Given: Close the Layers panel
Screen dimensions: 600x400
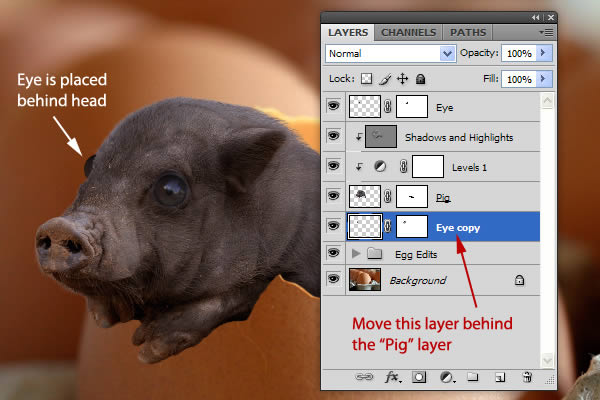Looking at the screenshot, I should (551, 17).
